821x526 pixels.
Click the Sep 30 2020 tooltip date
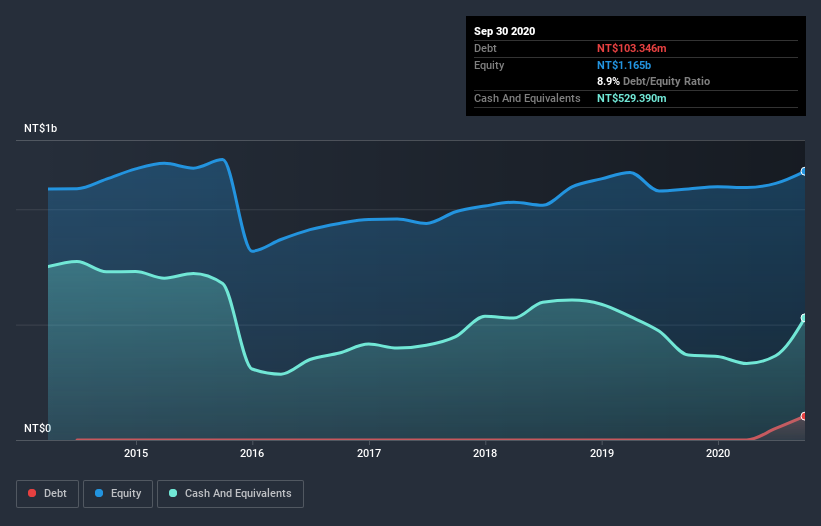(x=504, y=31)
